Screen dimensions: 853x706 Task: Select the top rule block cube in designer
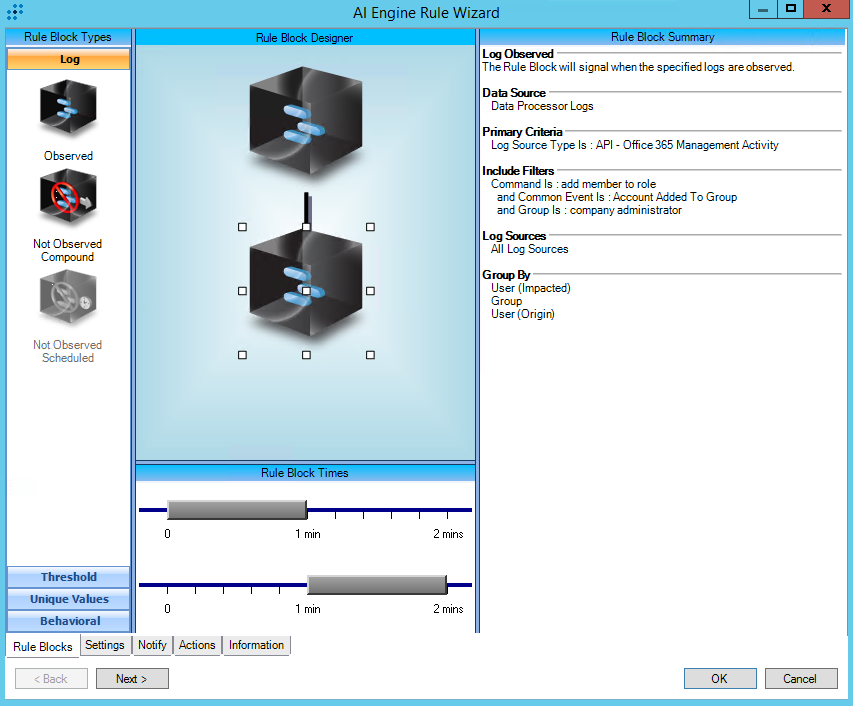tap(305, 118)
